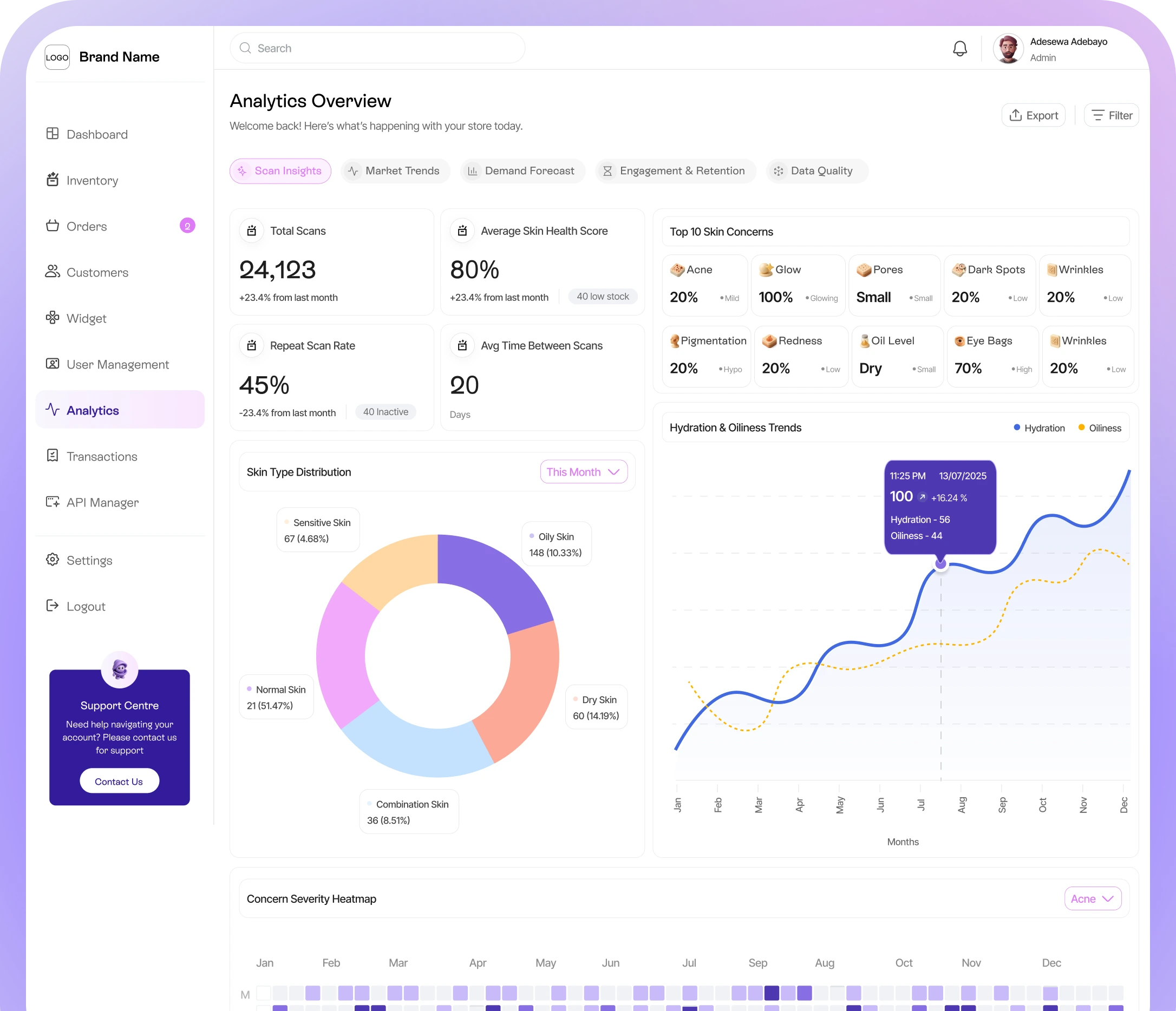The image size is (1176, 1011).
Task: Click into the Search field
Action: click(377, 48)
